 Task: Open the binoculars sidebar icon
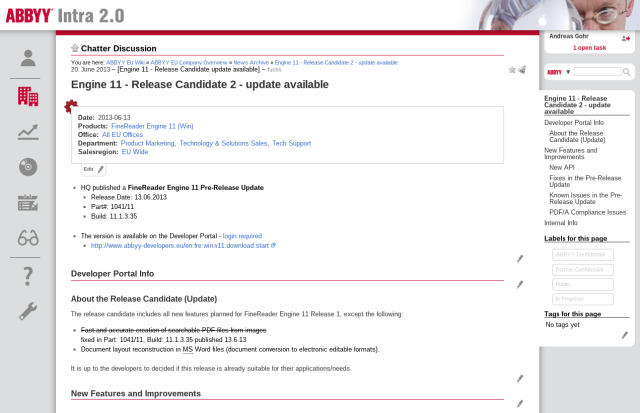coord(28,238)
